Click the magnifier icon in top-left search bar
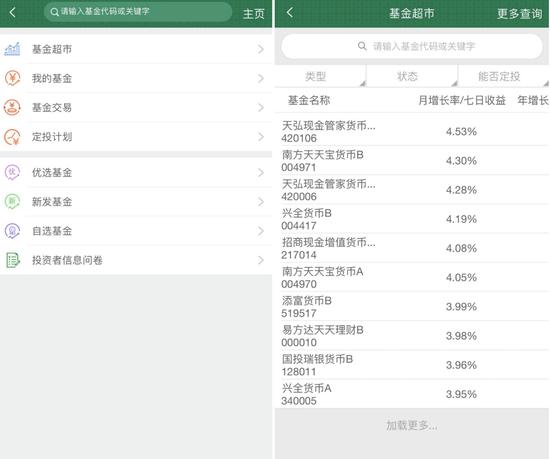The image size is (550, 459). click(x=54, y=12)
